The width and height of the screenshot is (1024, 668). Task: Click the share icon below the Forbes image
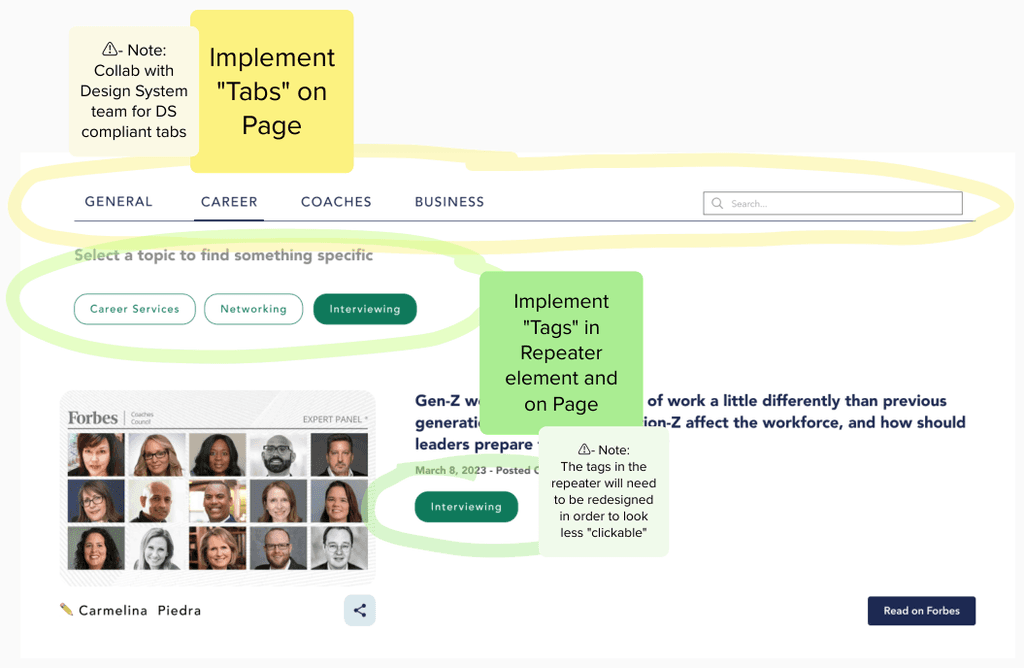coord(360,610)
